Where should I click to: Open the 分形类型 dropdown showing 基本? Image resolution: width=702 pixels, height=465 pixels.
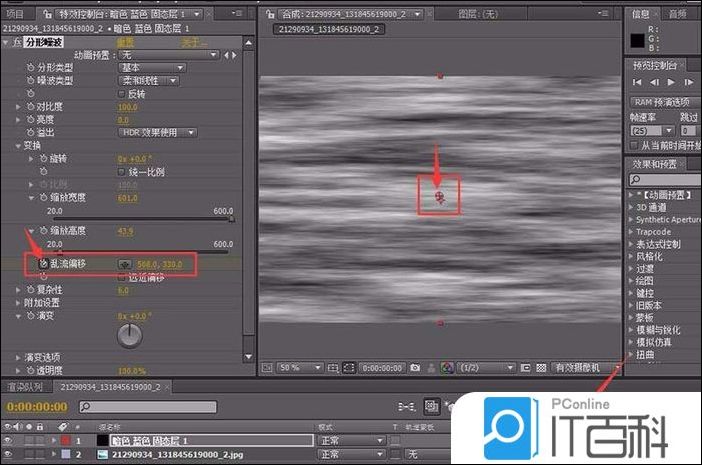click(x=152, y=68)
